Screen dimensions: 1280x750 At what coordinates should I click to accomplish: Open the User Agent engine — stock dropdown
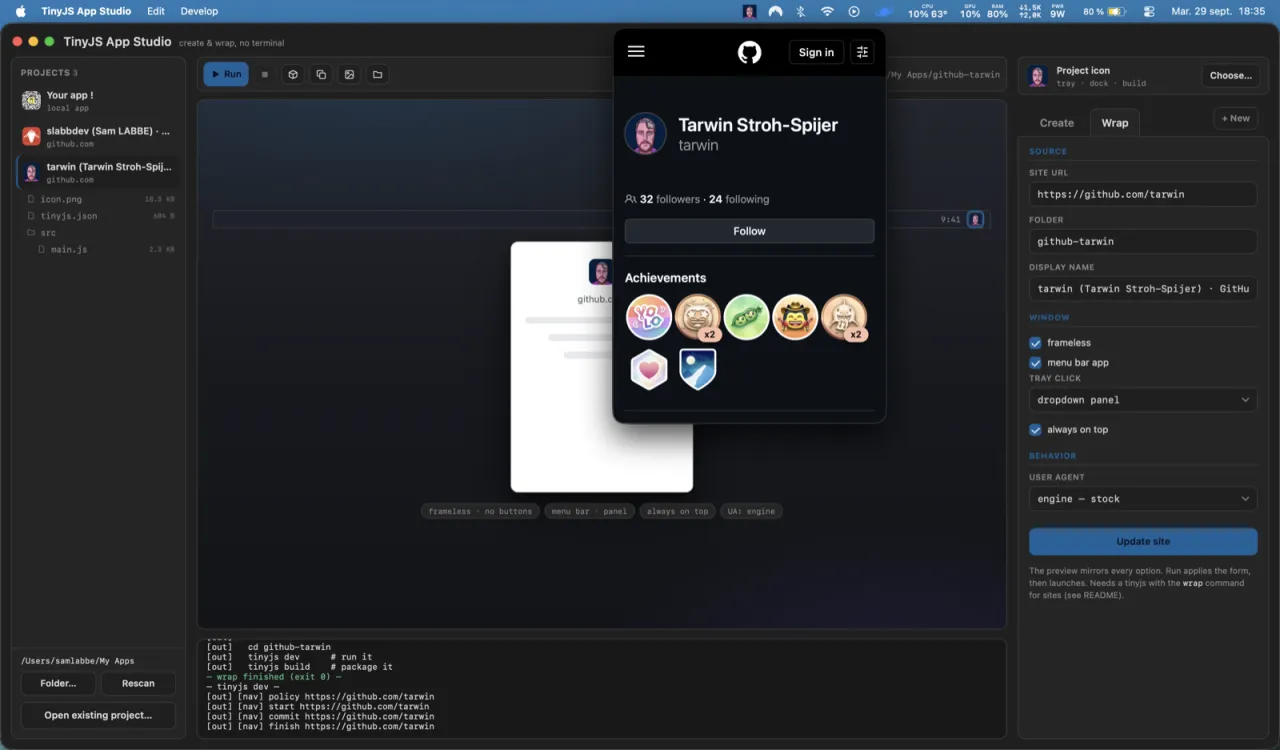pos(1143,498)
